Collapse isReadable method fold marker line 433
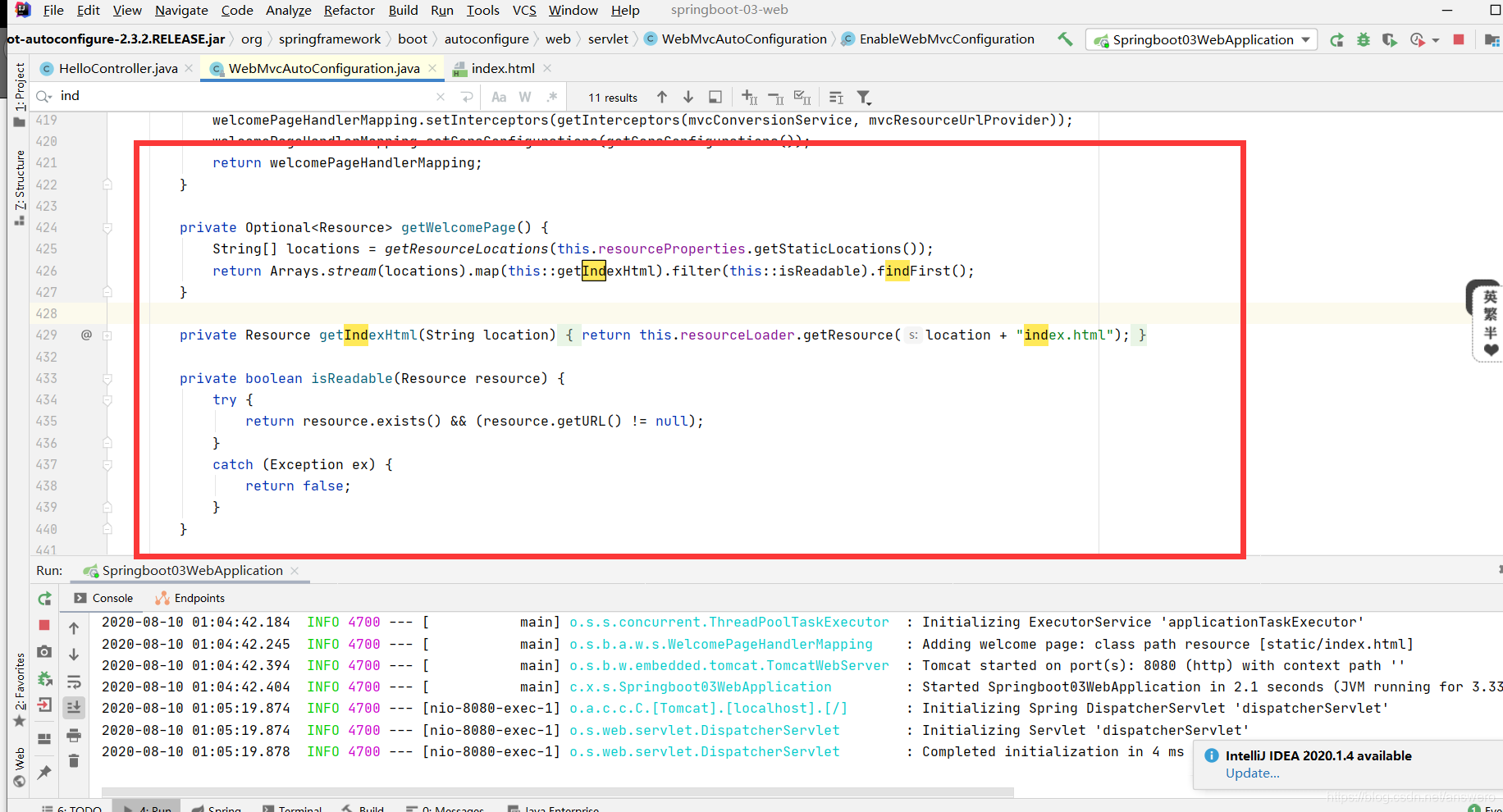Screen dimensions: 1503x812 [107, 378]
